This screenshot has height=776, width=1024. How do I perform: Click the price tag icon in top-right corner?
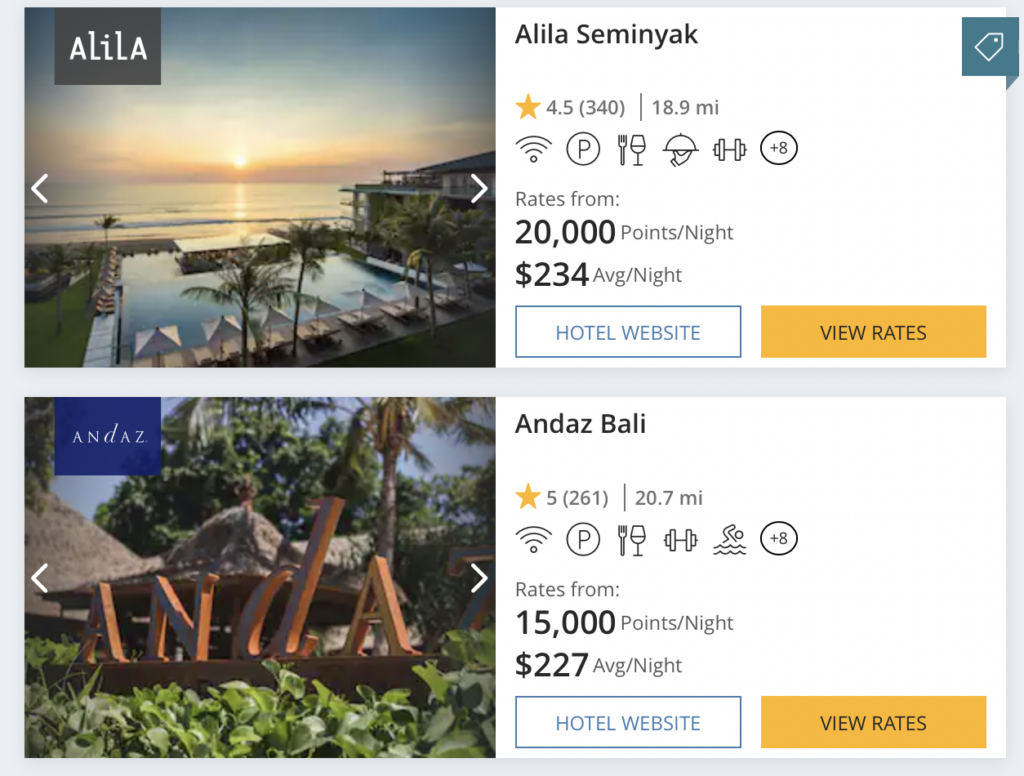click(987, 46)
